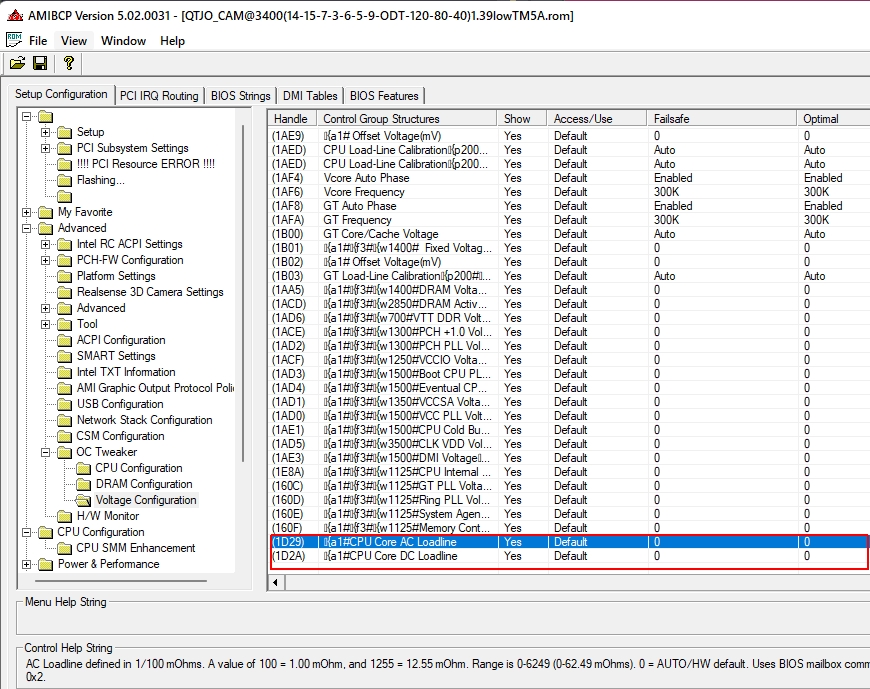870x689 pixels.
Task: Select Realsense 3D Camera Settings item
Action: coord(150,292)
